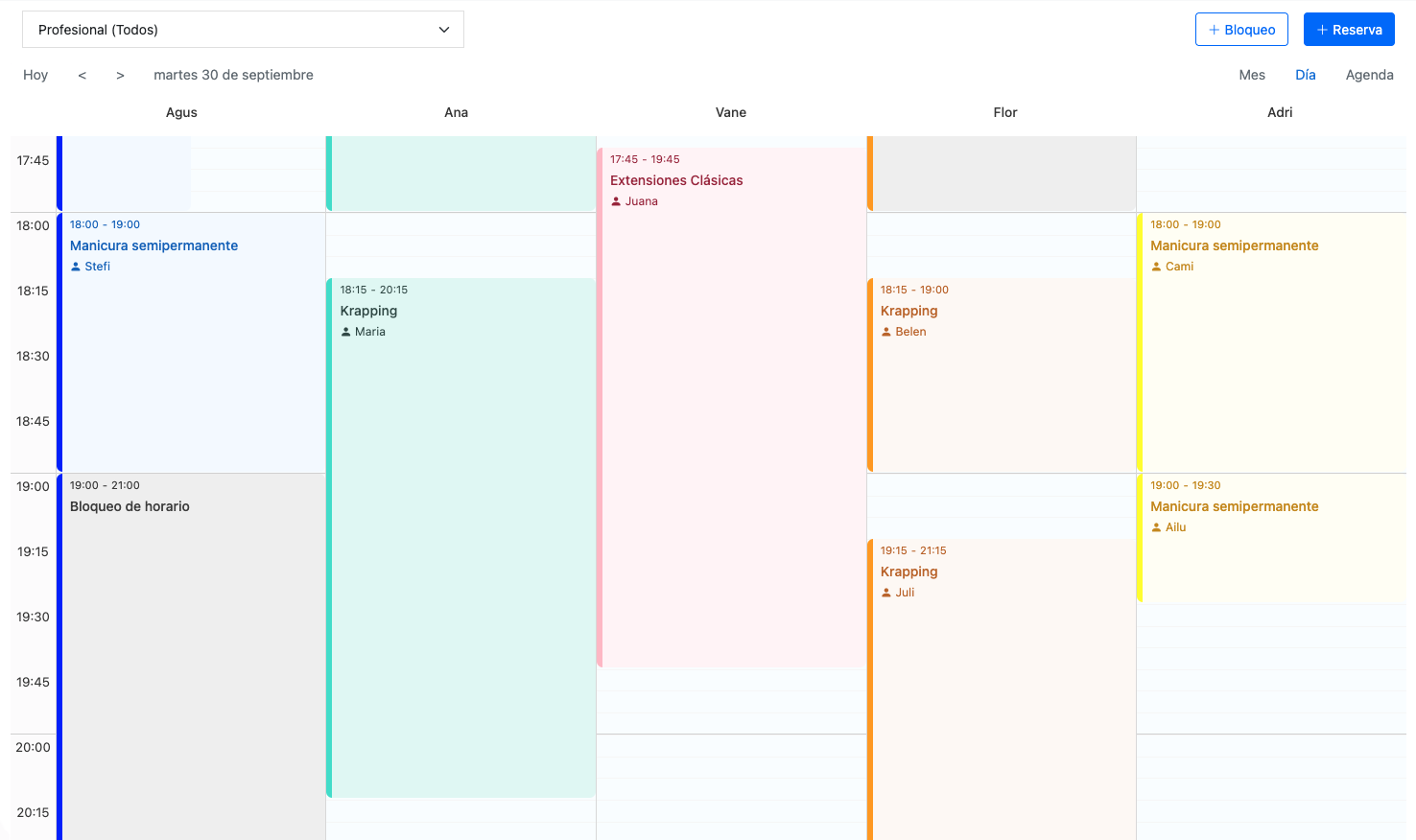Viewport: 1416px width, 840px height.
Task: Click the person icon next to Belen
Action: point(886,332)
